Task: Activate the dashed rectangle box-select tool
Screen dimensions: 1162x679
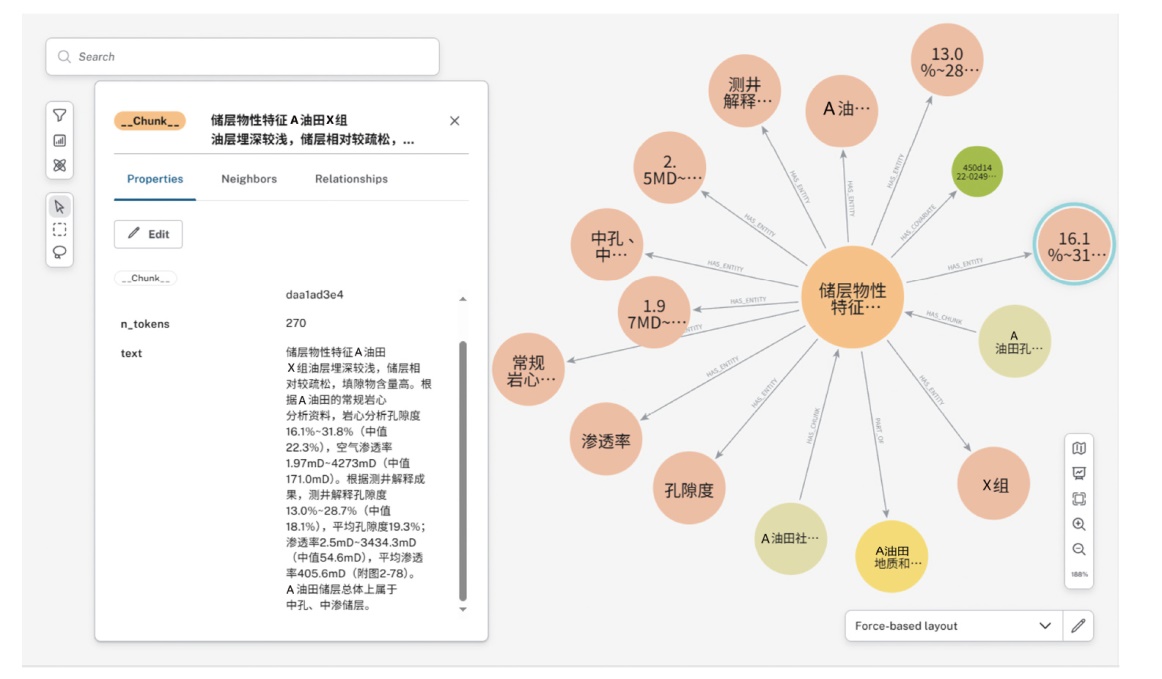Action: [x=60, y=229]
